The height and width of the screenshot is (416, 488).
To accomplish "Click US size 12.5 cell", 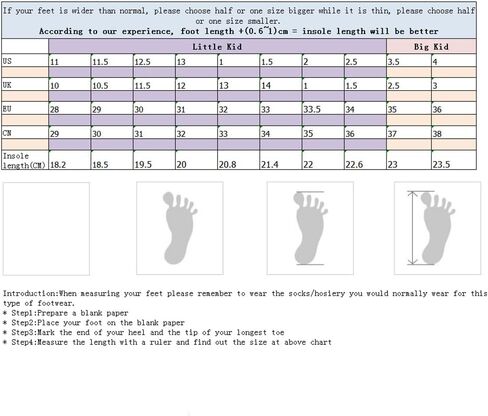I will (154, 60).
